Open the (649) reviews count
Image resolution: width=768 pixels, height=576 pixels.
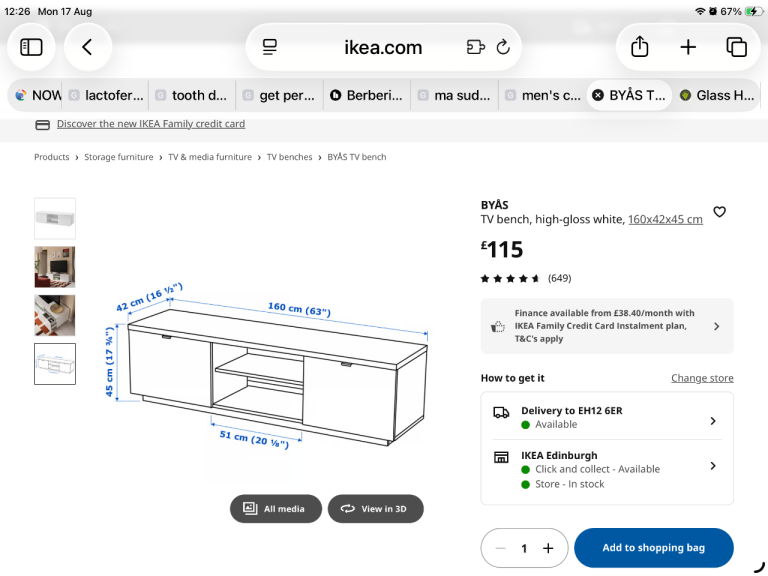point(559,278)
